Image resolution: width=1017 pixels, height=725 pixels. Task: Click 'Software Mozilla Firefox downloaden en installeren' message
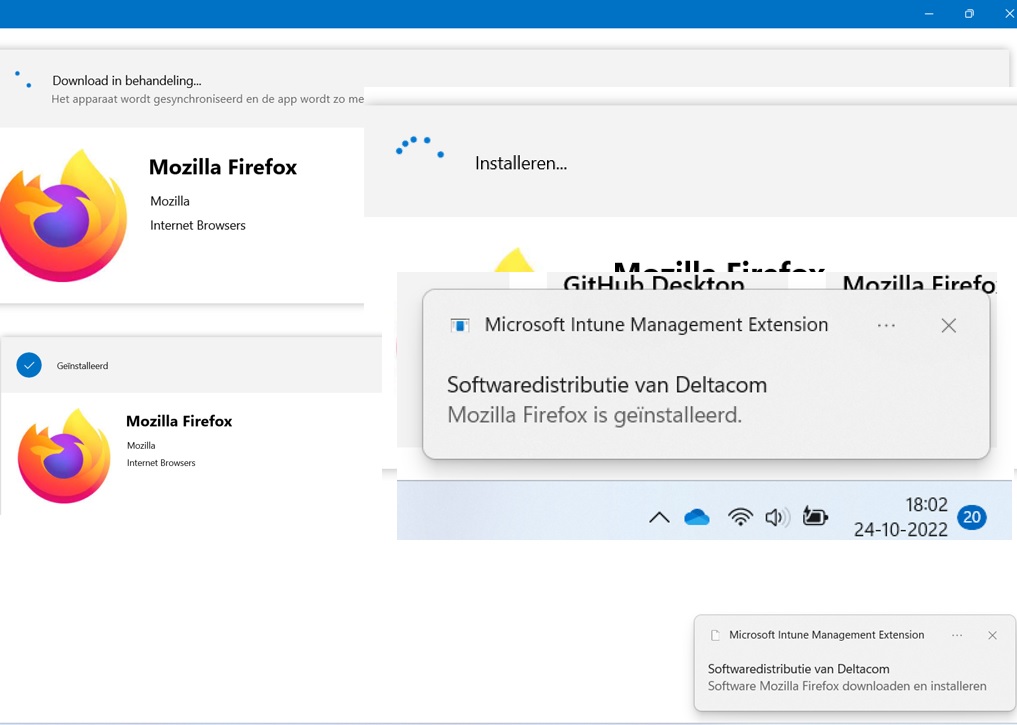tap(847, 686)
